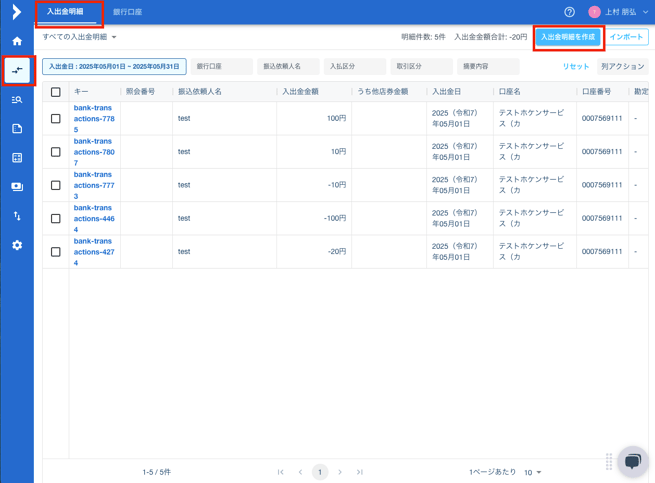Check the row bank-transactions-7785
This screenshot has width=655, height=483.
click(56, 119)
